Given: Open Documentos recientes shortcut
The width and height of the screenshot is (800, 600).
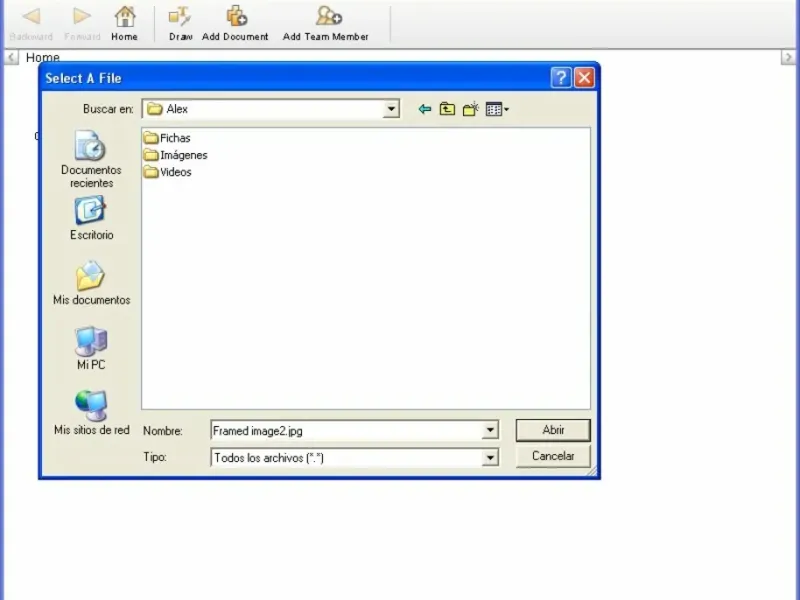Looking at the screenshot, I should pos(91,159).
